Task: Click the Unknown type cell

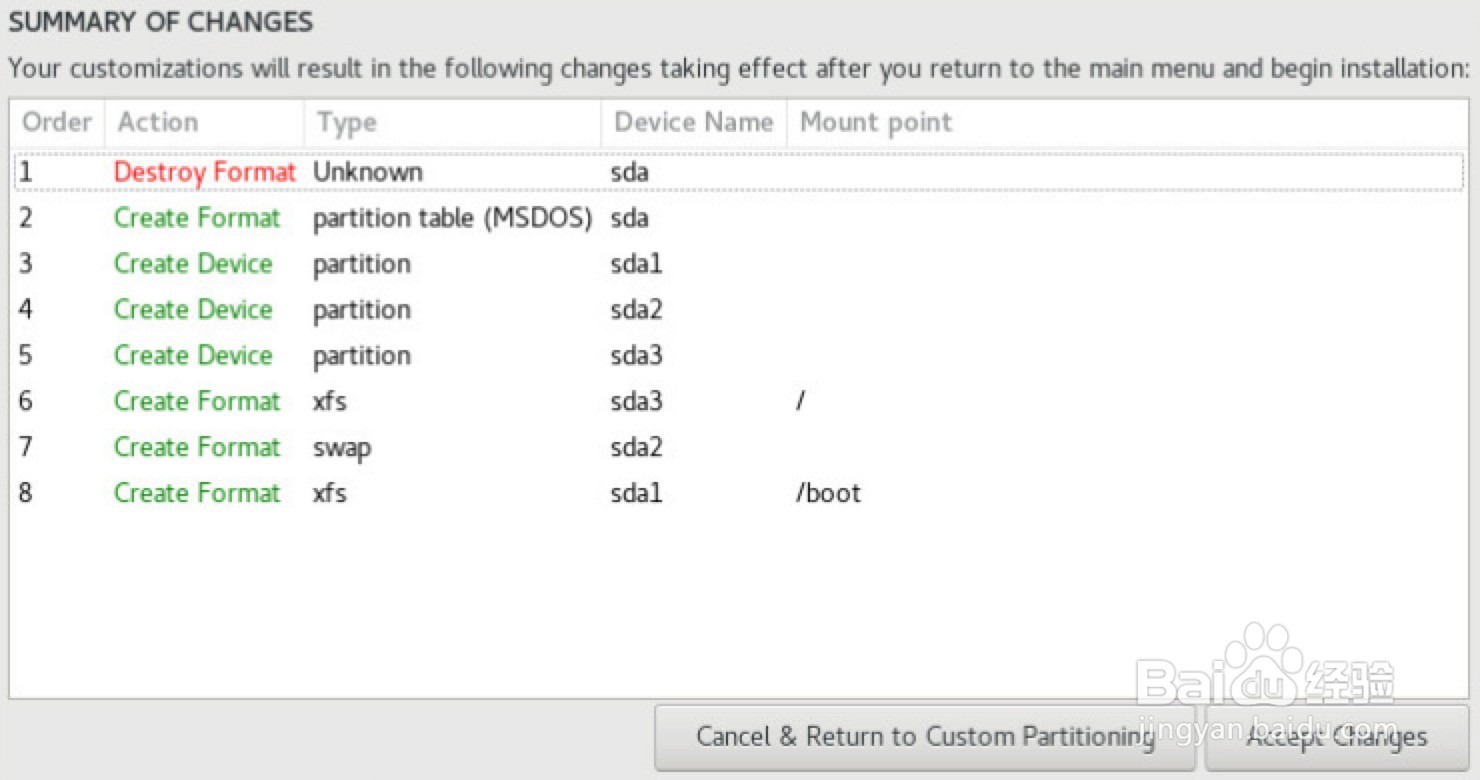Action: pyautogui.click(x=367, y=172)
